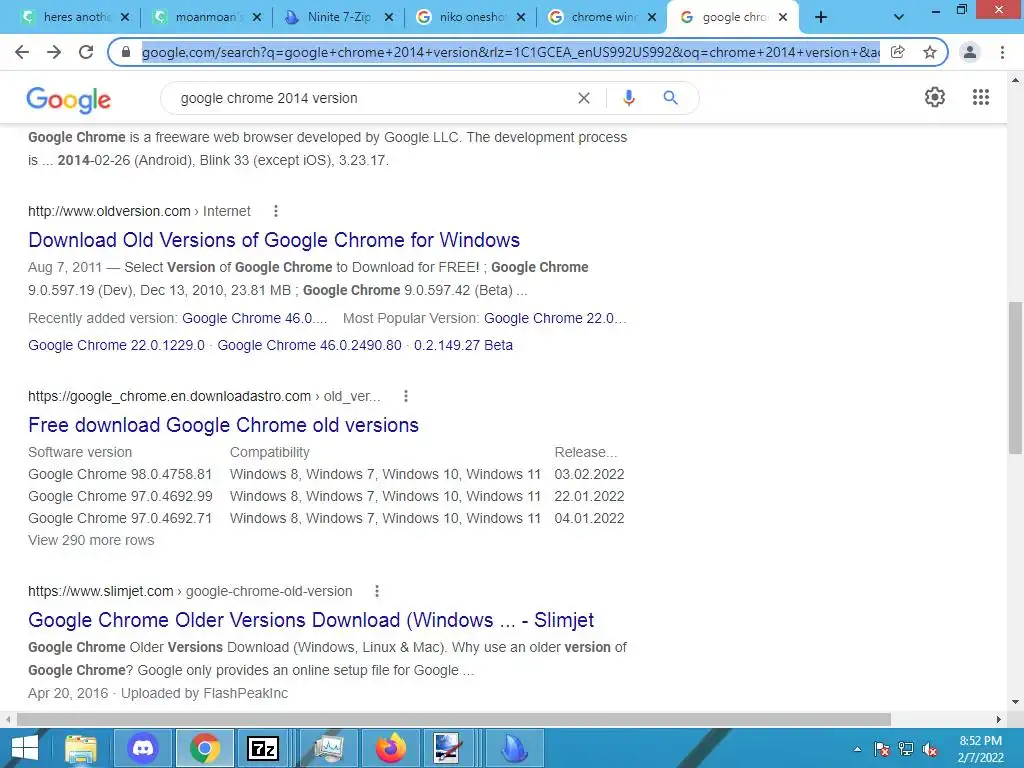
Task: Open the Google apps grid
Action: tap(981, 97)
